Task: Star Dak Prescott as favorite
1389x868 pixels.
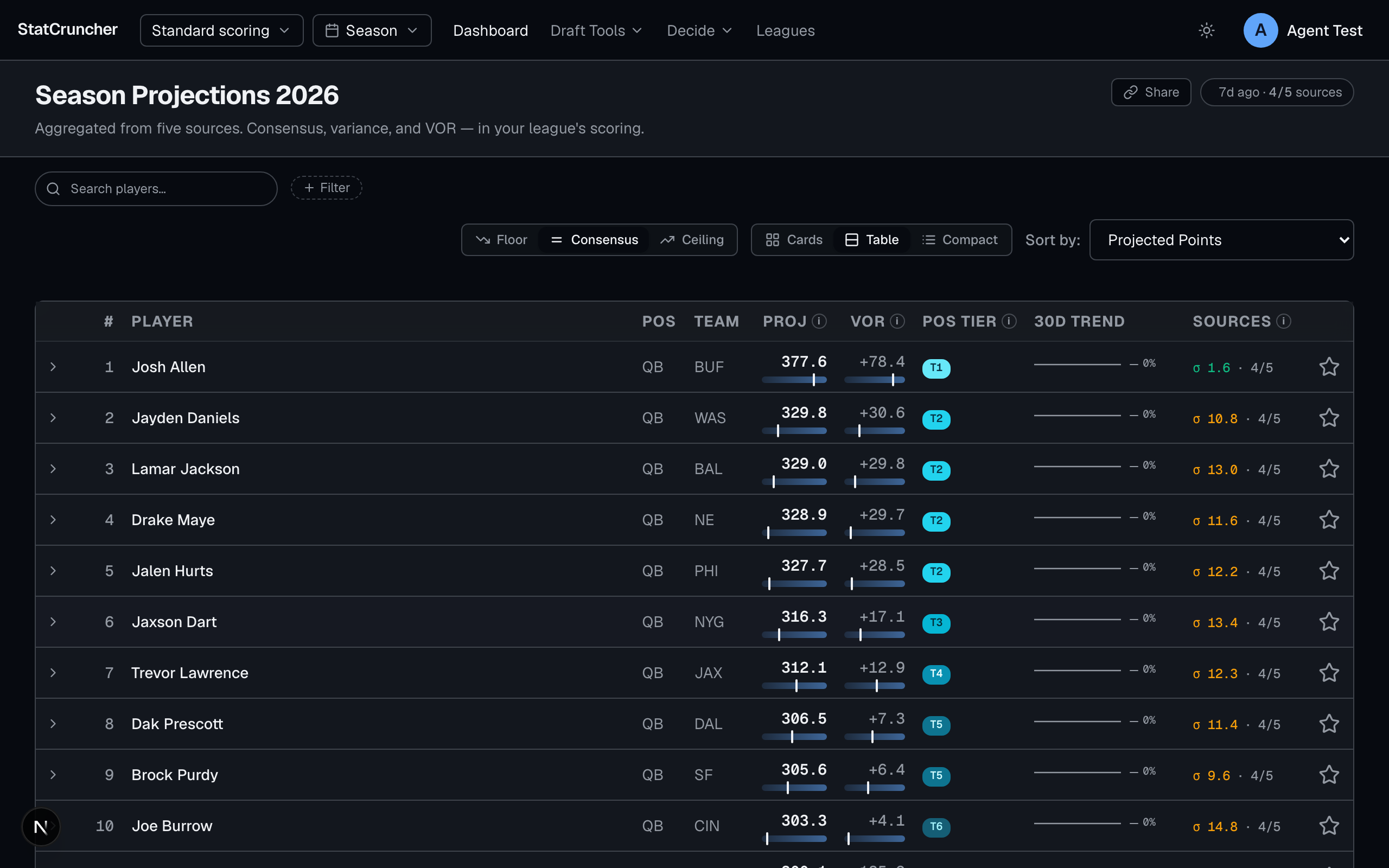Action: coord(1329,724)
